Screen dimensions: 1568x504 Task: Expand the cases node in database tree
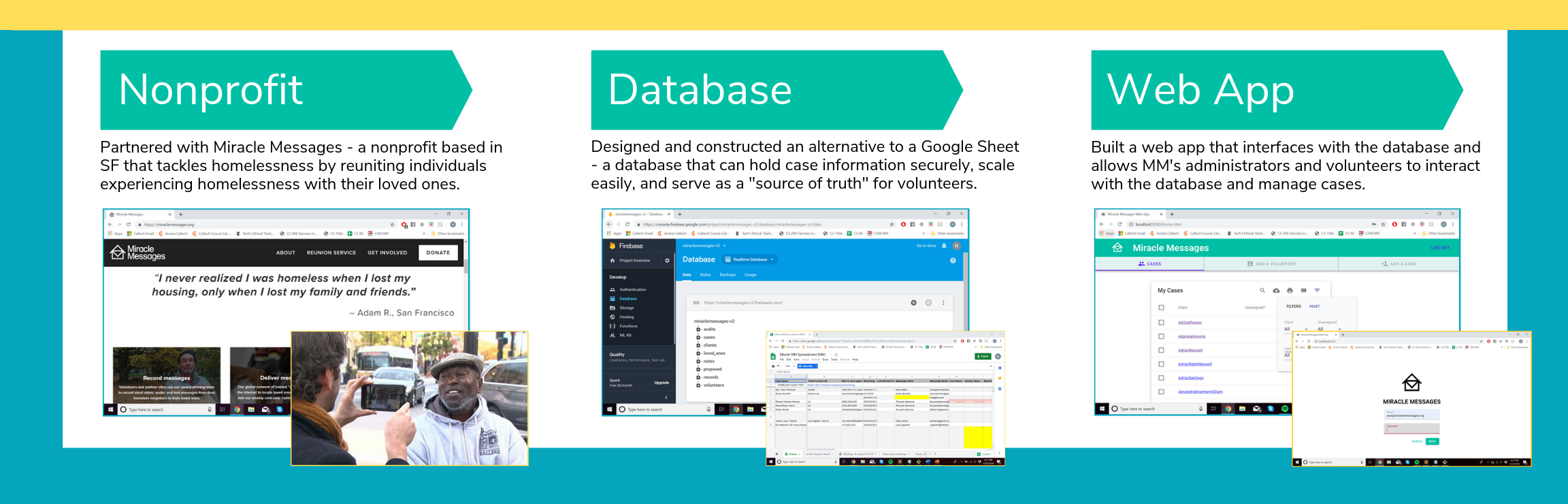pyautogui.click(x=698, y=337)
